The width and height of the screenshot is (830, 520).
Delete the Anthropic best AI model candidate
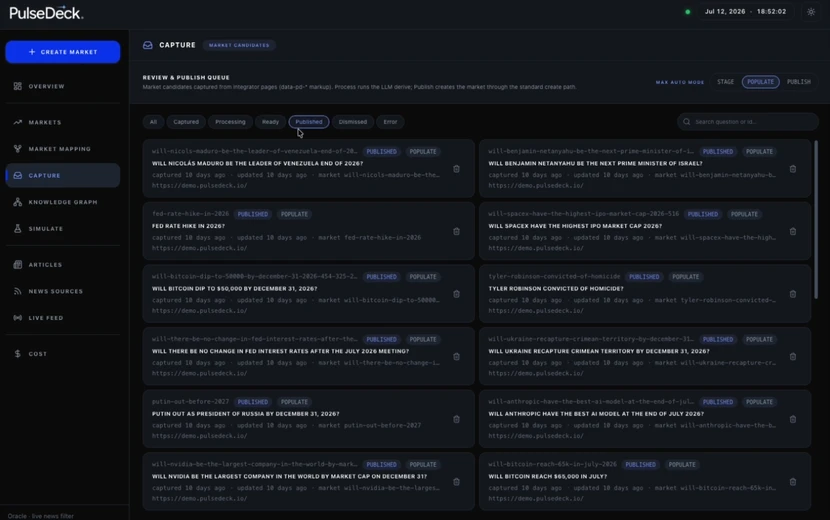point(793,419)
